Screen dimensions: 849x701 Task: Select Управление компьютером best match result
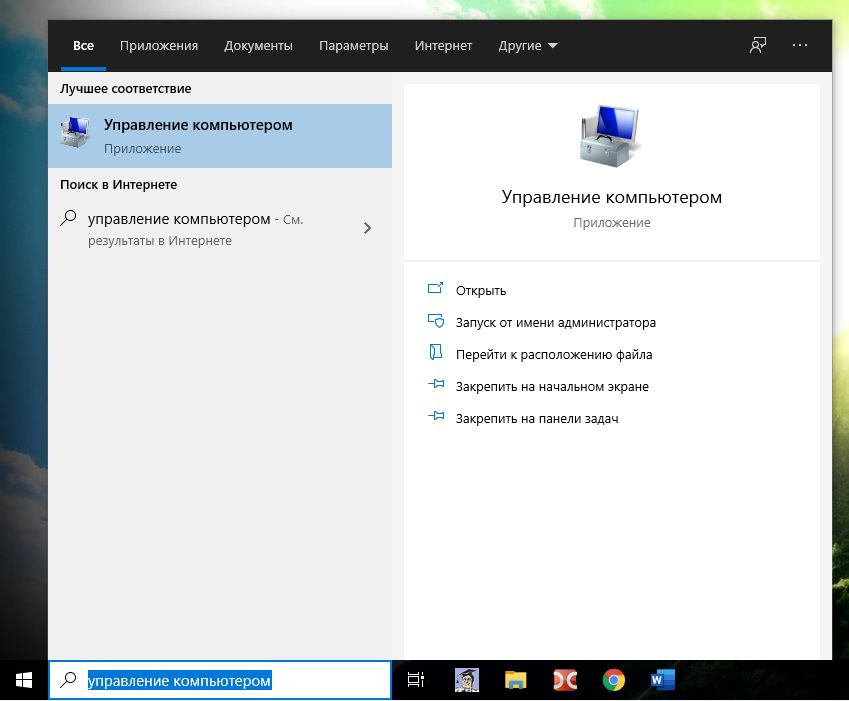click(x=220, y=136)
